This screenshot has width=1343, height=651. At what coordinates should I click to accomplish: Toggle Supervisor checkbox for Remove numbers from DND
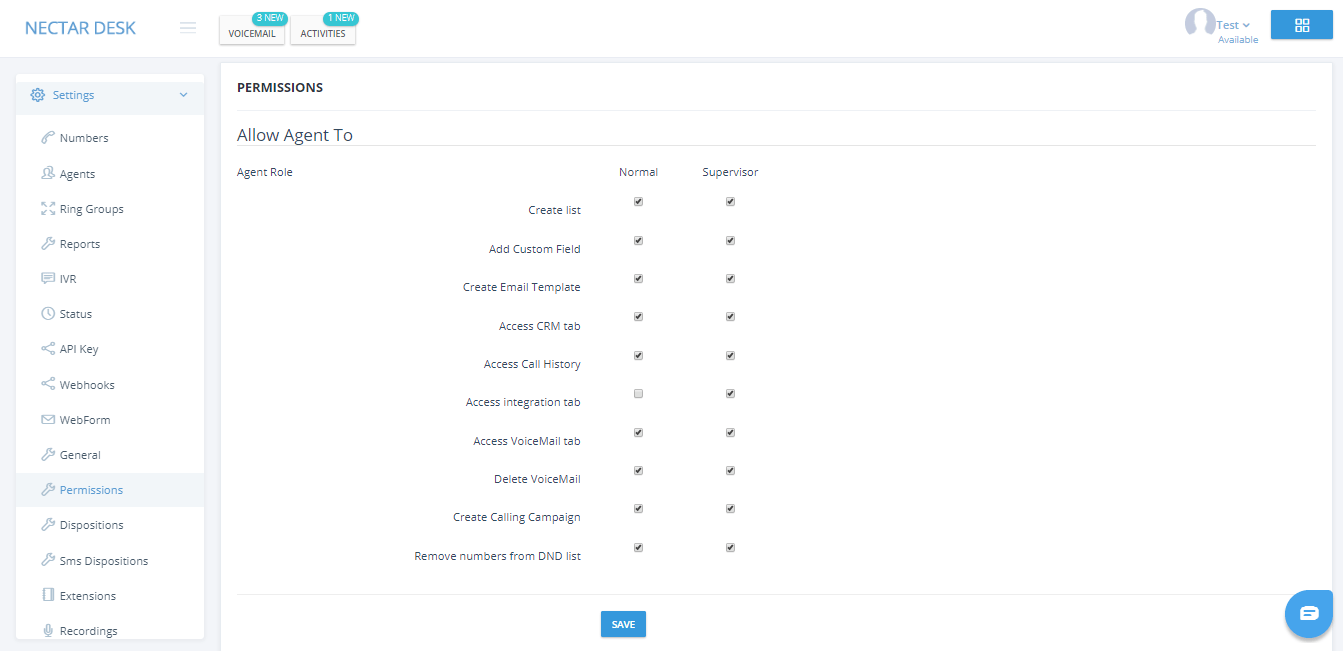coord(730,547)
